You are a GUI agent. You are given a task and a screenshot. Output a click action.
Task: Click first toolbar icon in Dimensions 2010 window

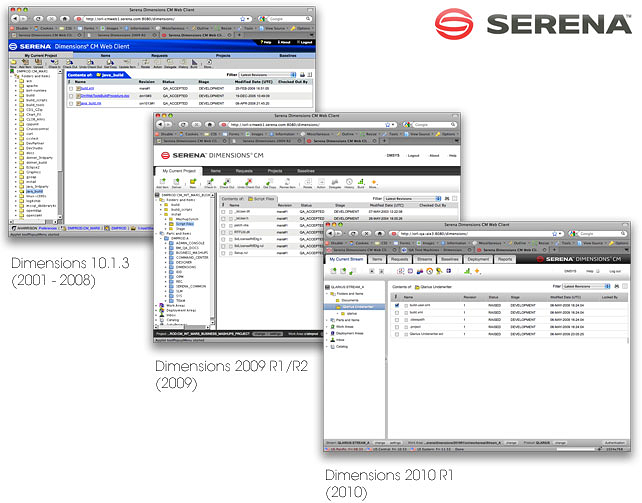333,271
